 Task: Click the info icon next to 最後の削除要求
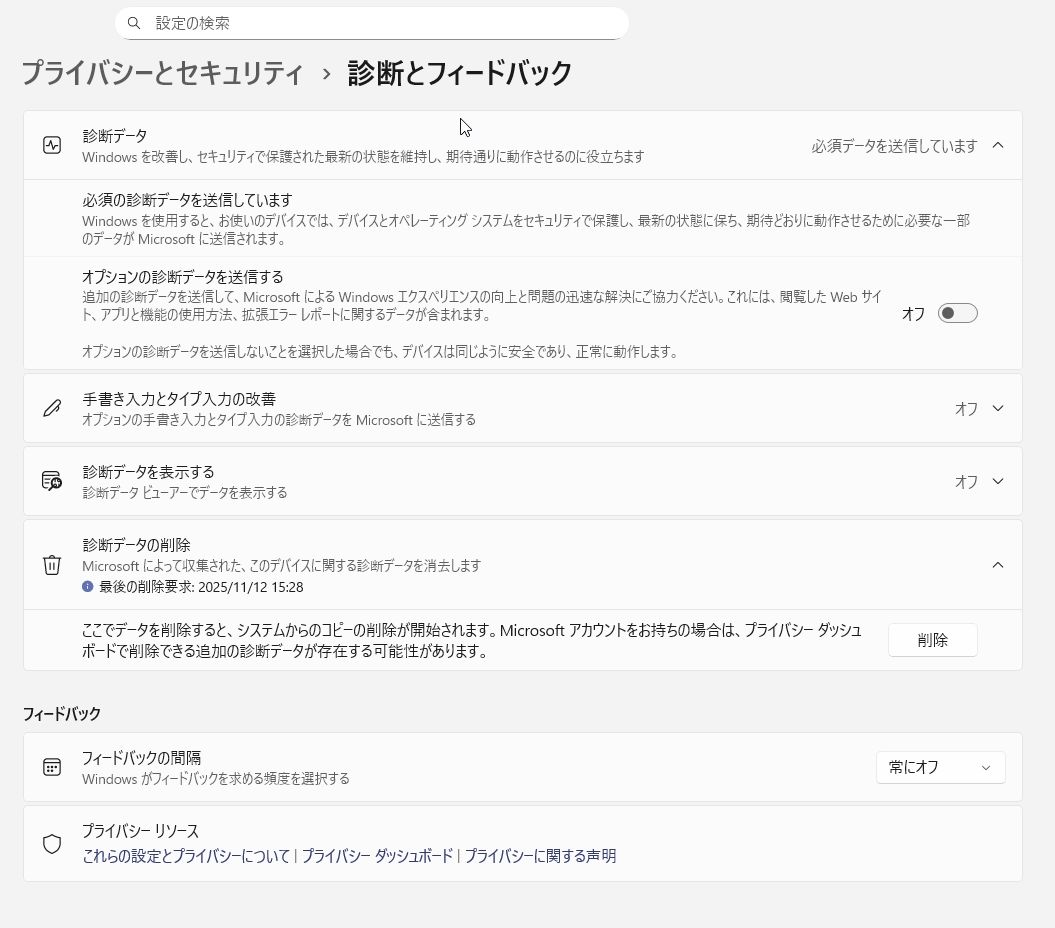pyautogui.click(x=88, y=587)
